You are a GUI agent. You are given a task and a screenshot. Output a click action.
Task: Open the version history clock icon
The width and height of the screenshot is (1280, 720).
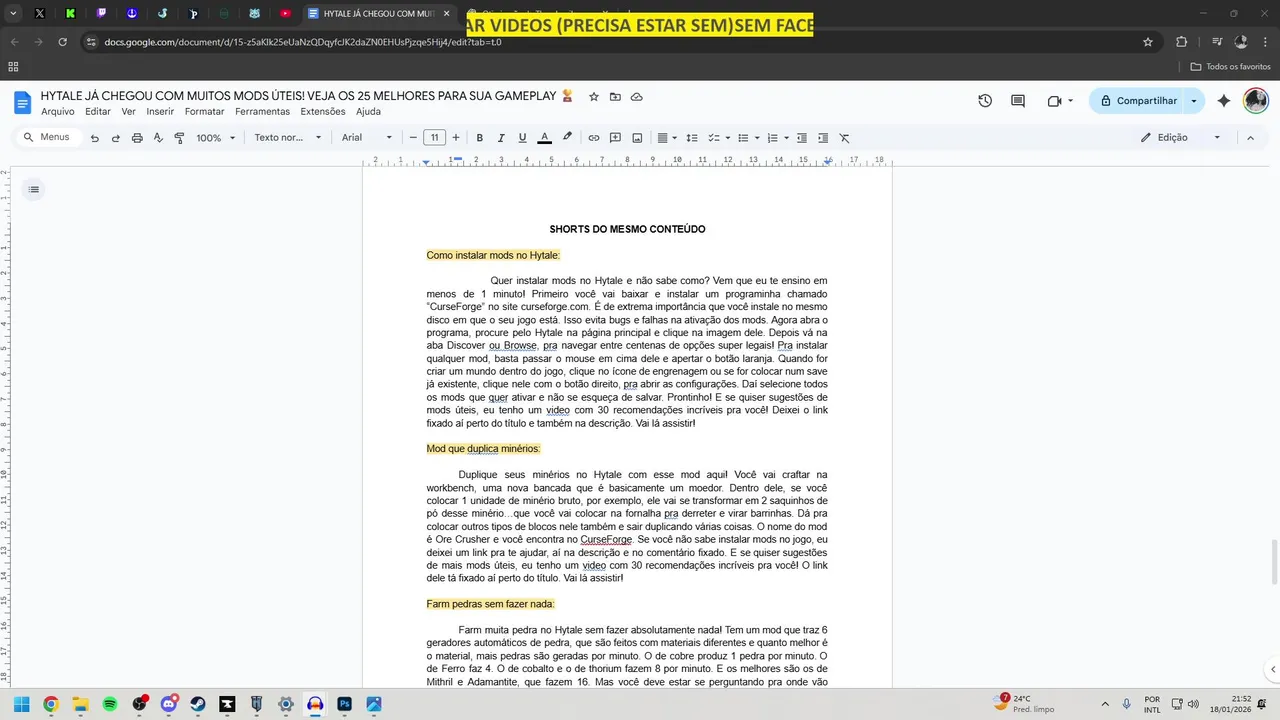(x=985, y=101)
